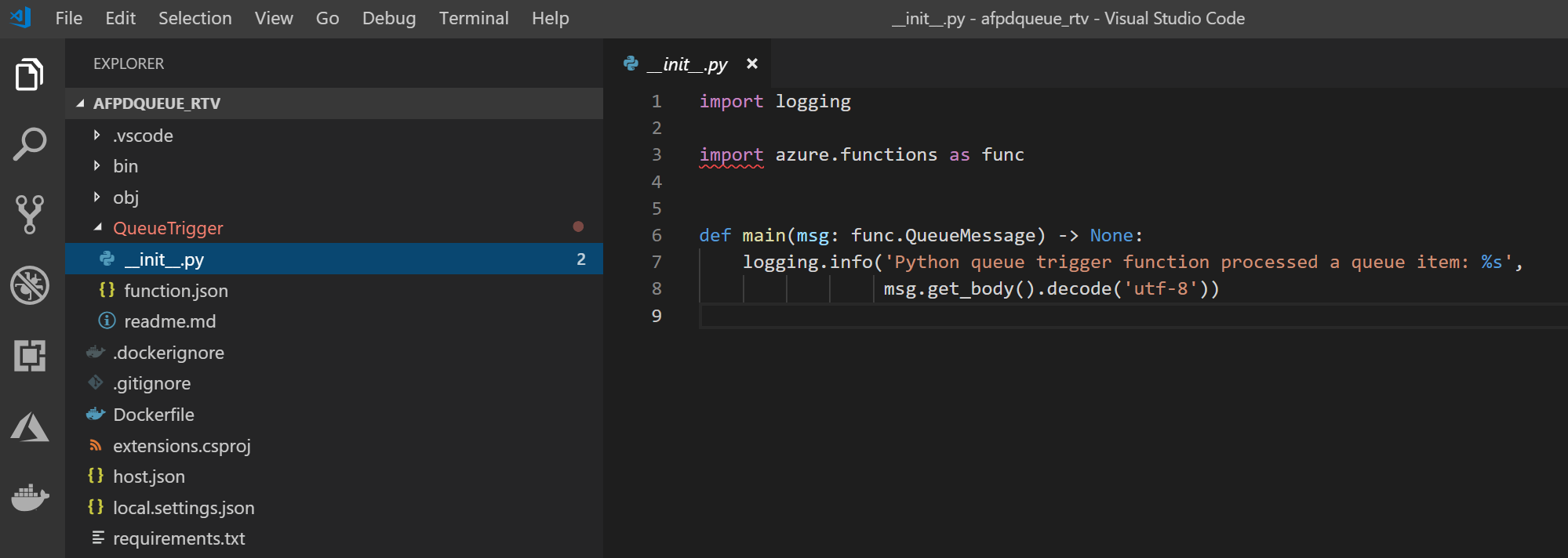Screen dimensions: 1568x558
Task: Close the __init__.py editor tab
Action: coord(752,63)
